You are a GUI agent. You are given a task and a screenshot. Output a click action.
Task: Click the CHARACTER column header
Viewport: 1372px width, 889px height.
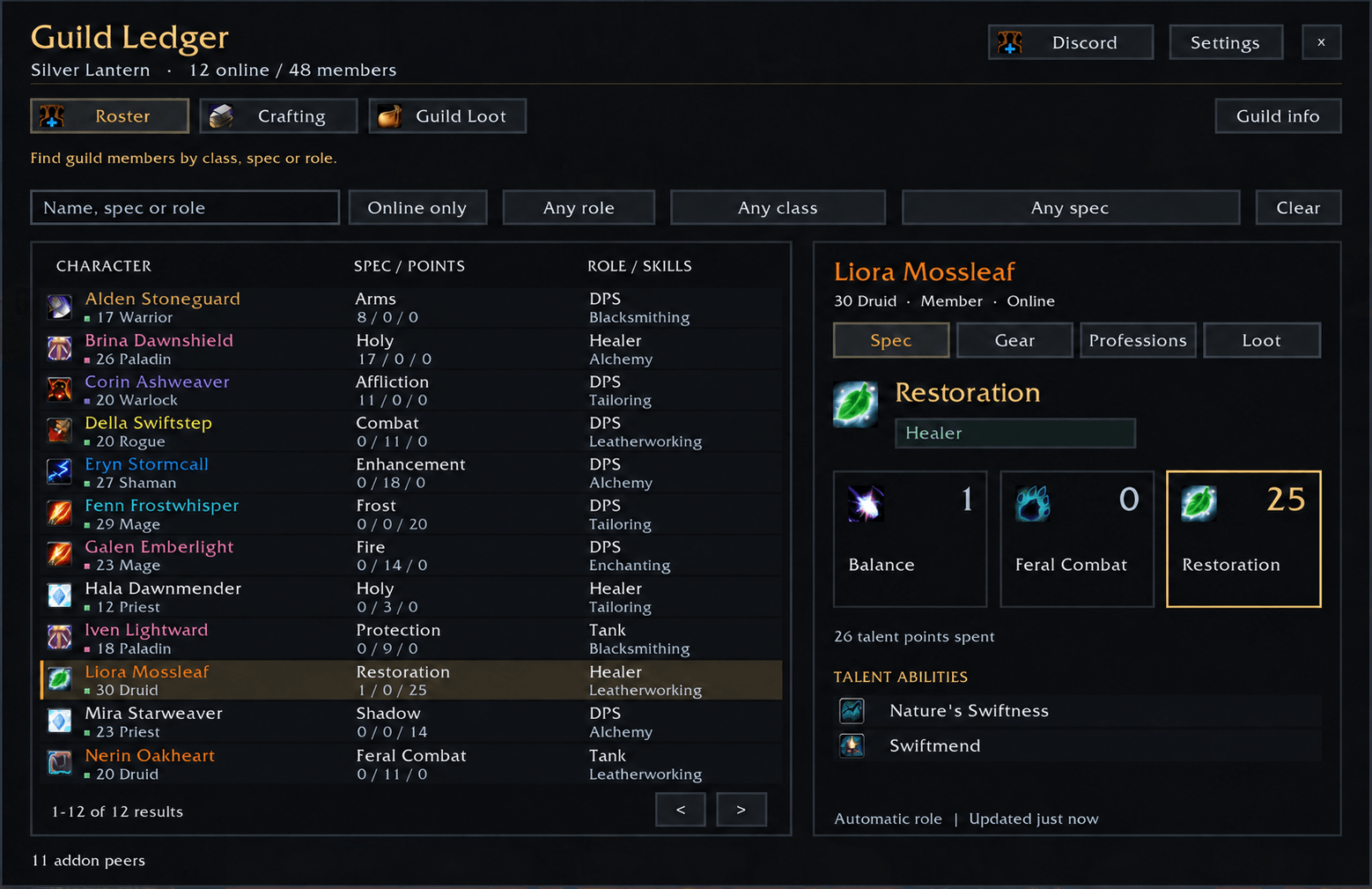tap(104, 266)
